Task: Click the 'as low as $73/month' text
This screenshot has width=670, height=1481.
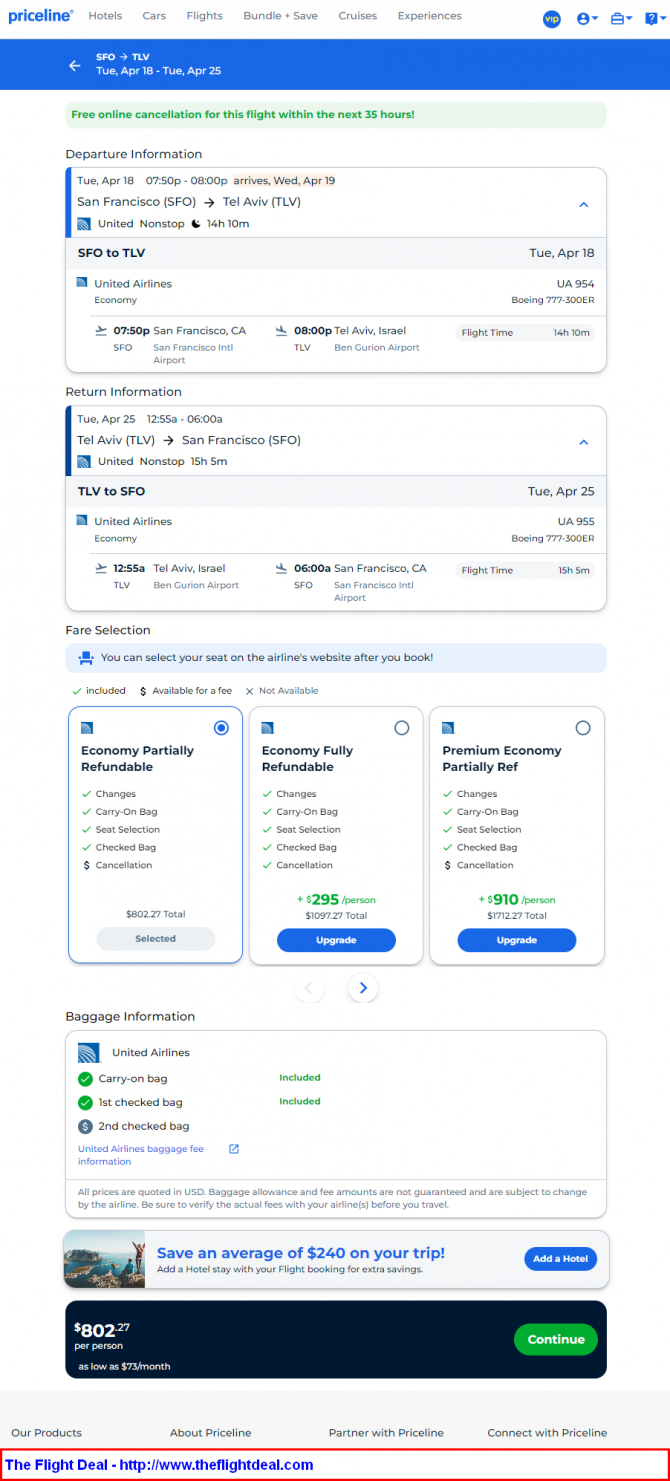Action: [125, 1366]
